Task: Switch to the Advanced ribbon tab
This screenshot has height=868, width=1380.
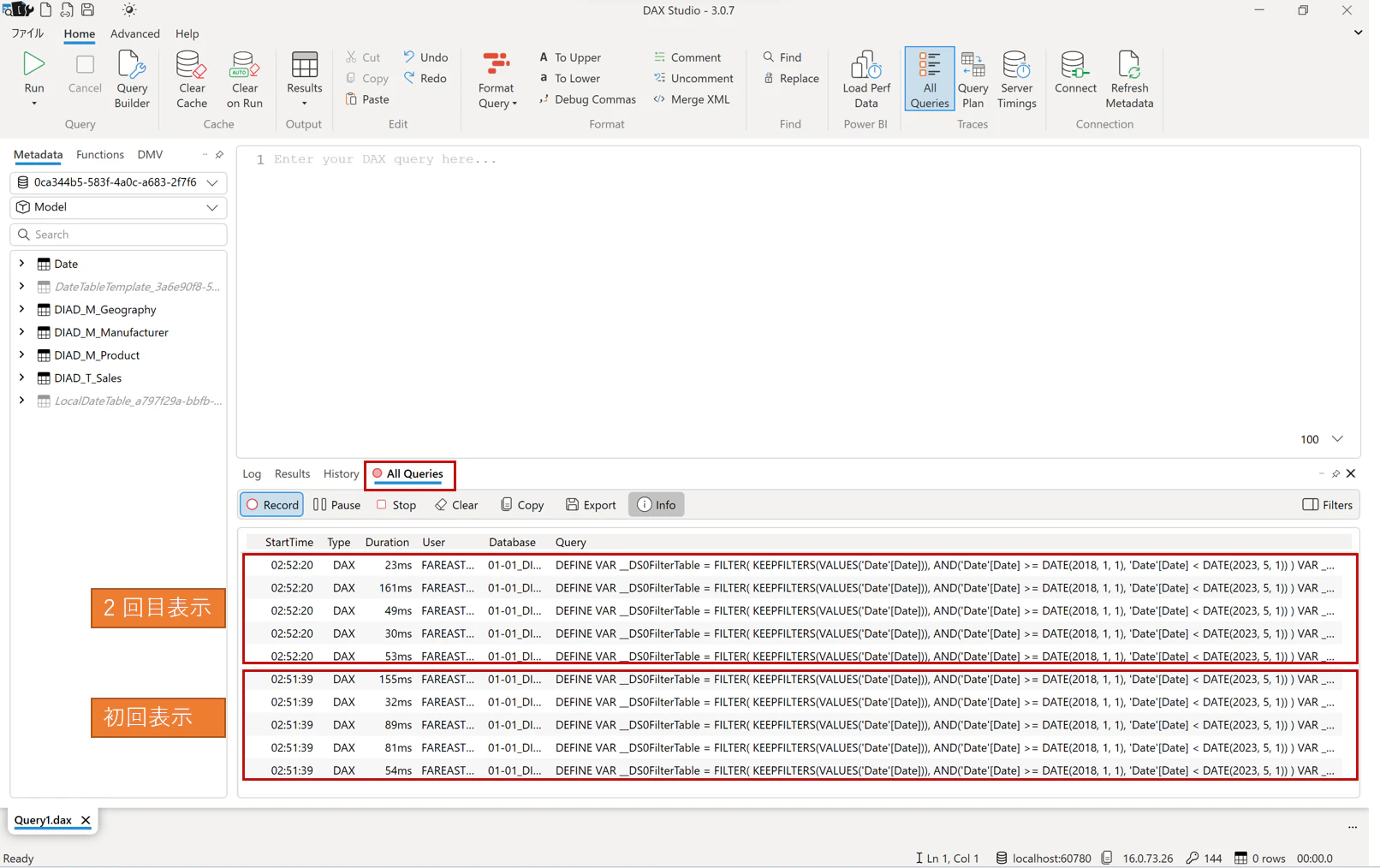Action: (x=135, y=34)
